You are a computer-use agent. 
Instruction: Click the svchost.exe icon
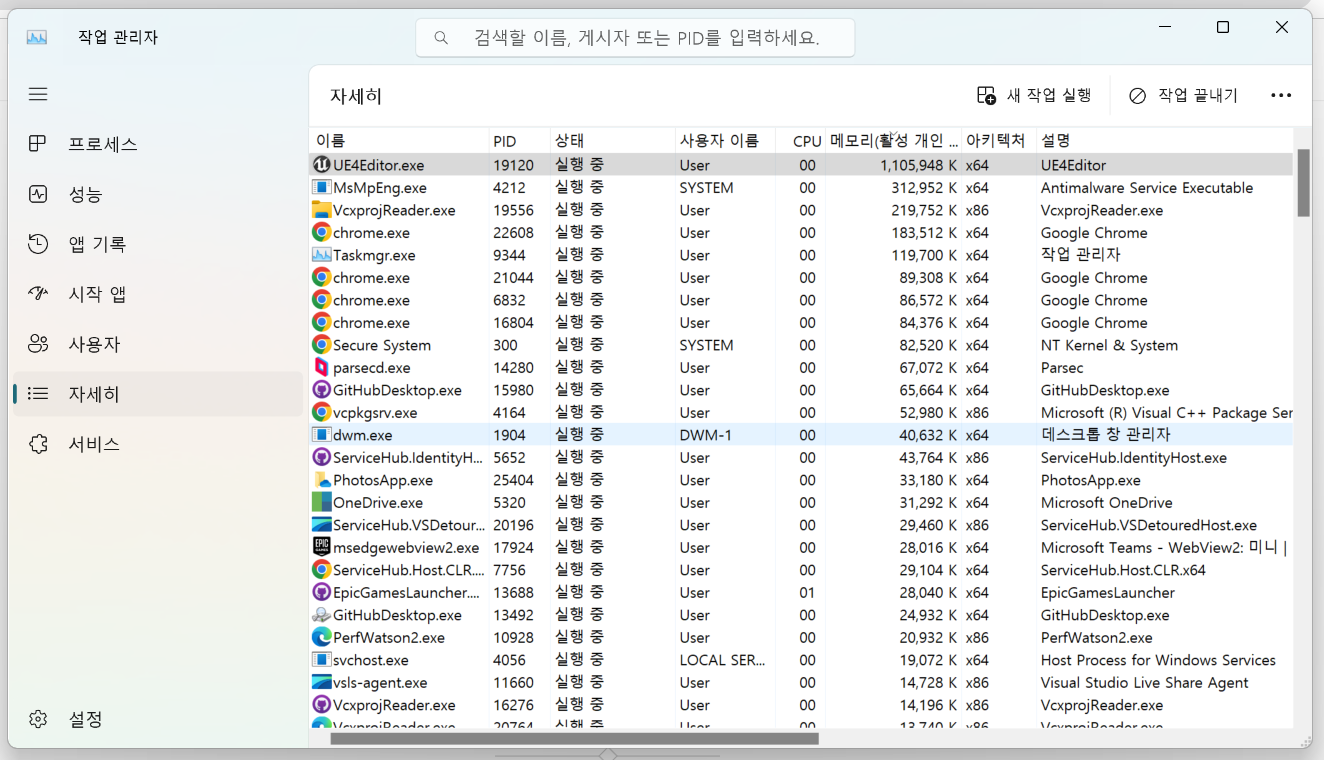(321, 660)
